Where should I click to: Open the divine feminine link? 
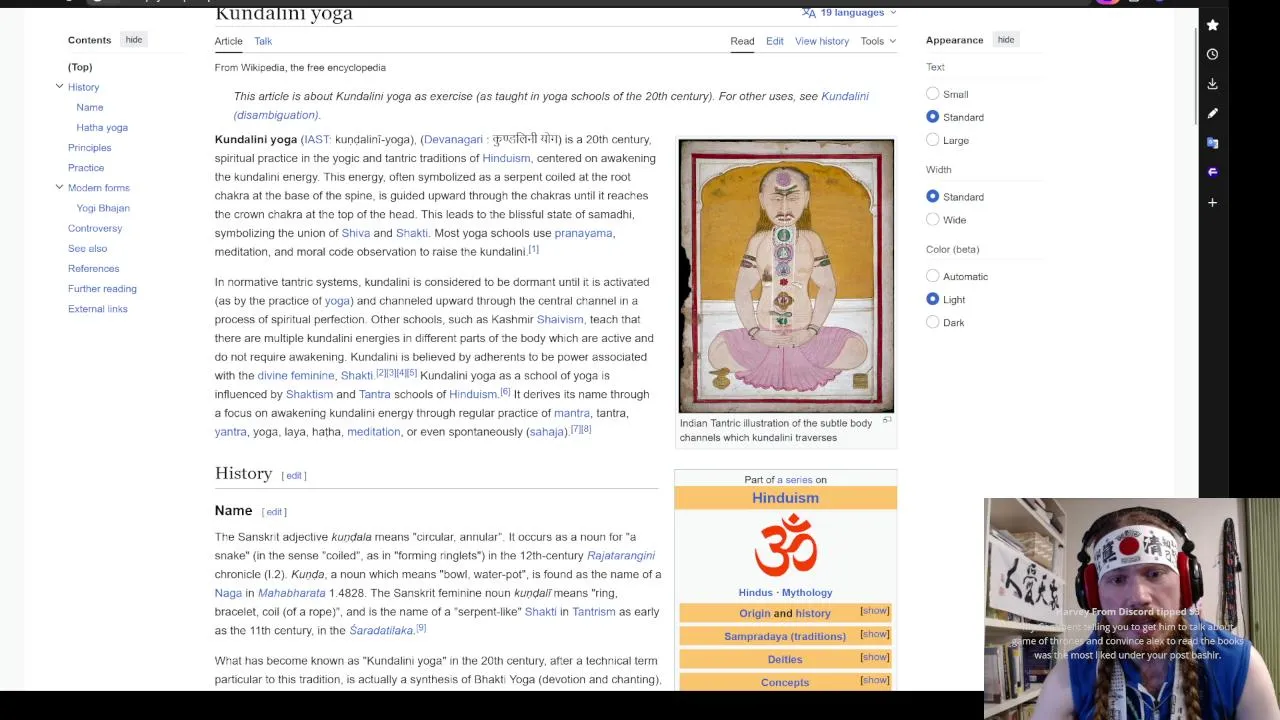[x=296, y=375]
